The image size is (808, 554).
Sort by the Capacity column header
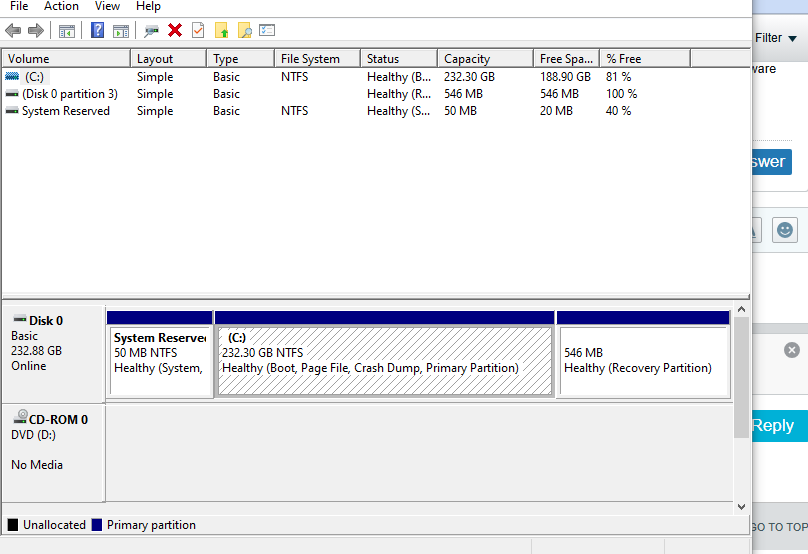click(x=485, y=59)
